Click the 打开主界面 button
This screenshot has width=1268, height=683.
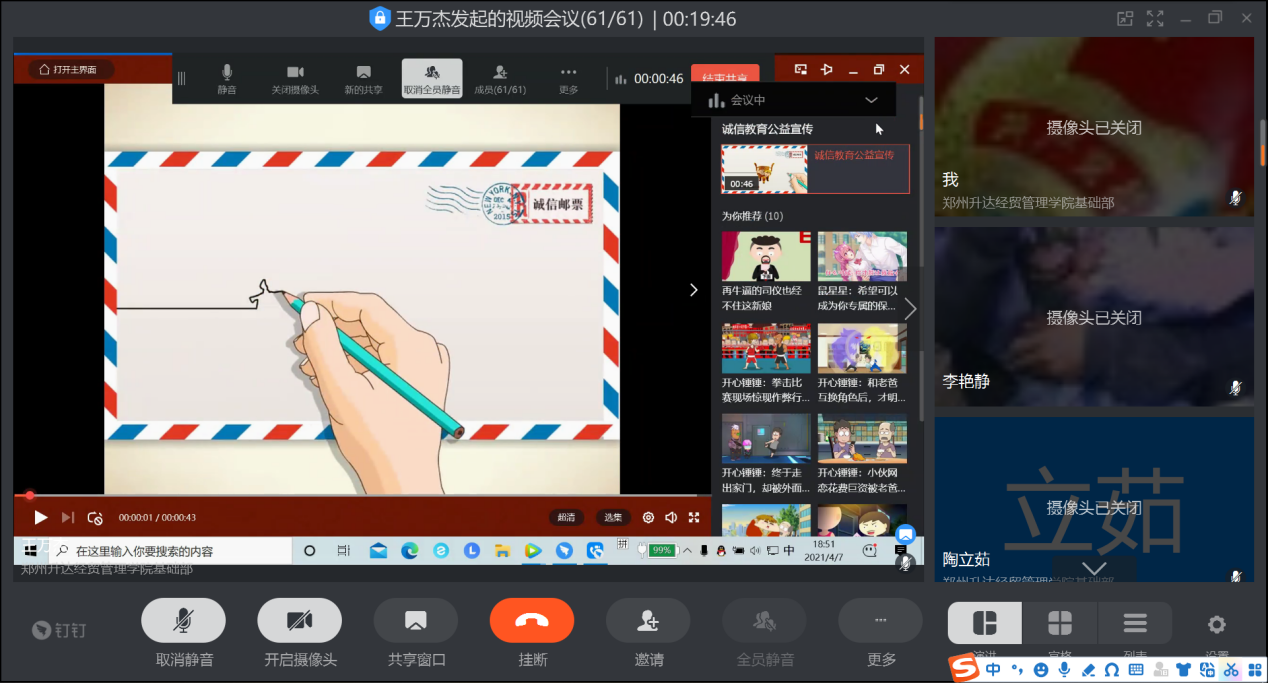[69, 70]
